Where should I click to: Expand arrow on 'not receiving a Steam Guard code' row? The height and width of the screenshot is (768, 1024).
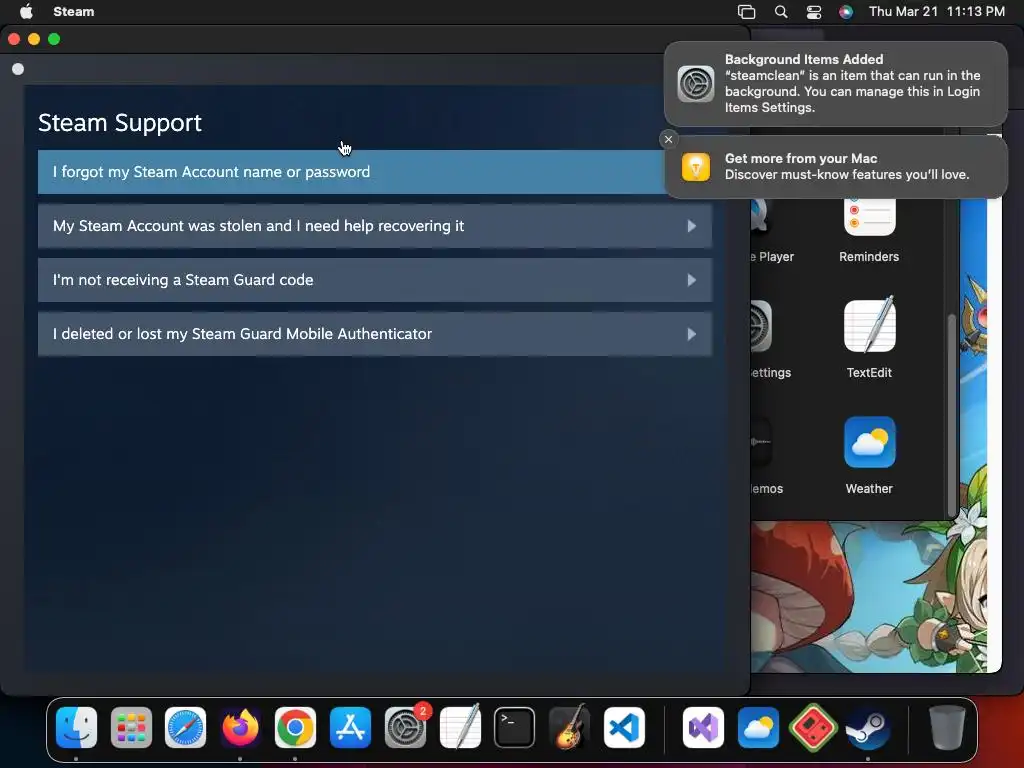[692, 280]
